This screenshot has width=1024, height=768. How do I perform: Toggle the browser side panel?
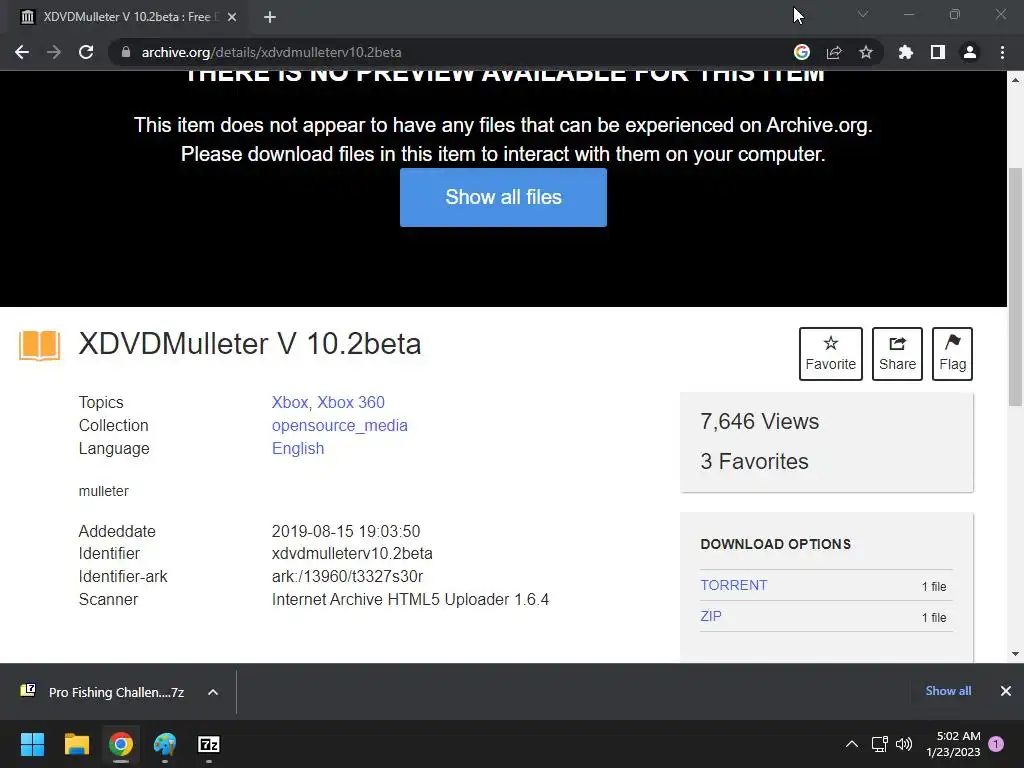coord(938,52)
